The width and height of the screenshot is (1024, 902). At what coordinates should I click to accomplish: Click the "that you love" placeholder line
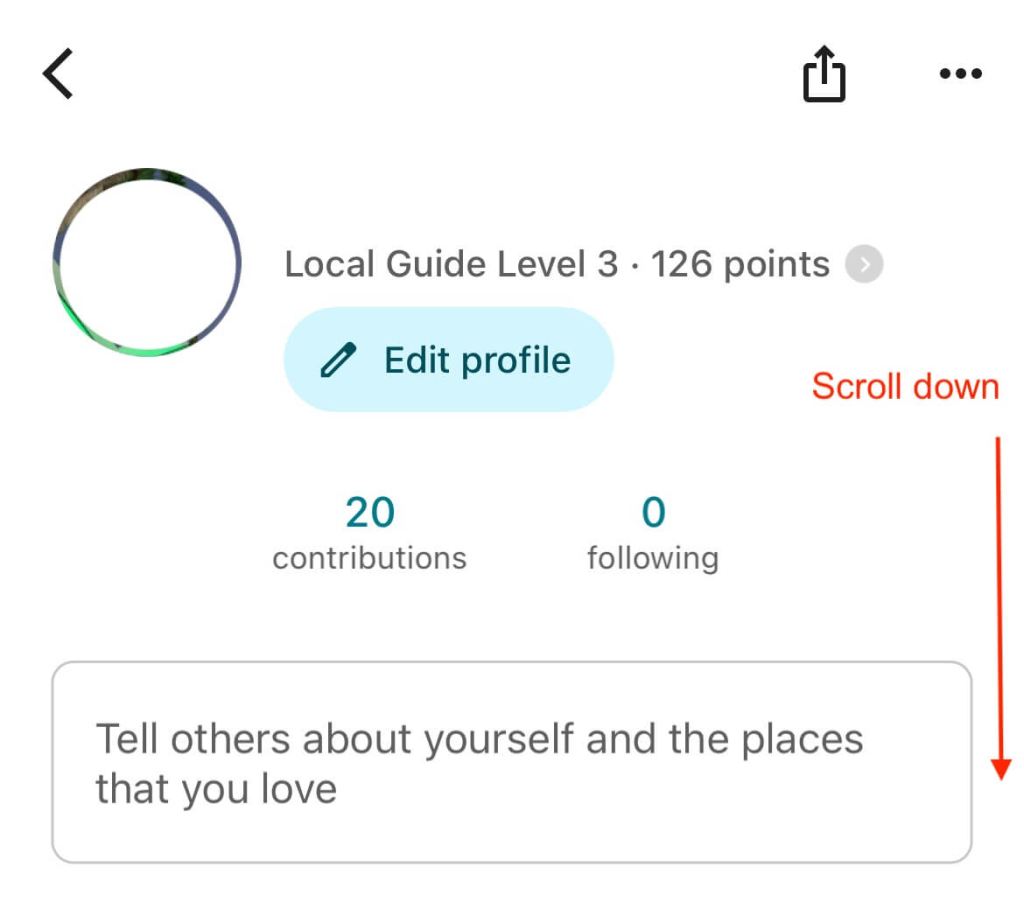tap(216, 789)
